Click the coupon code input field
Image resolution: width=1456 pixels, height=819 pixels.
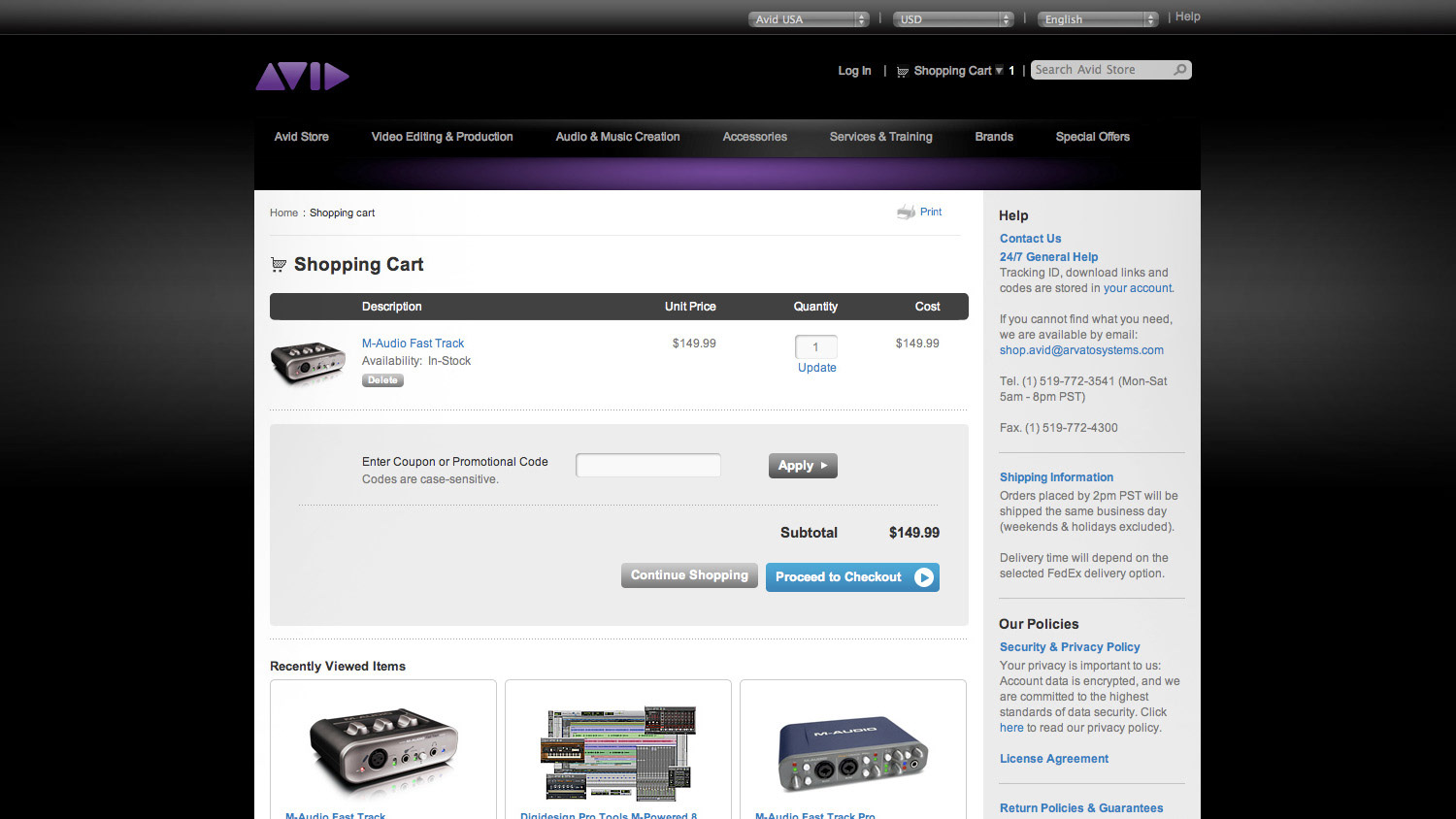(x=648, y=465)
